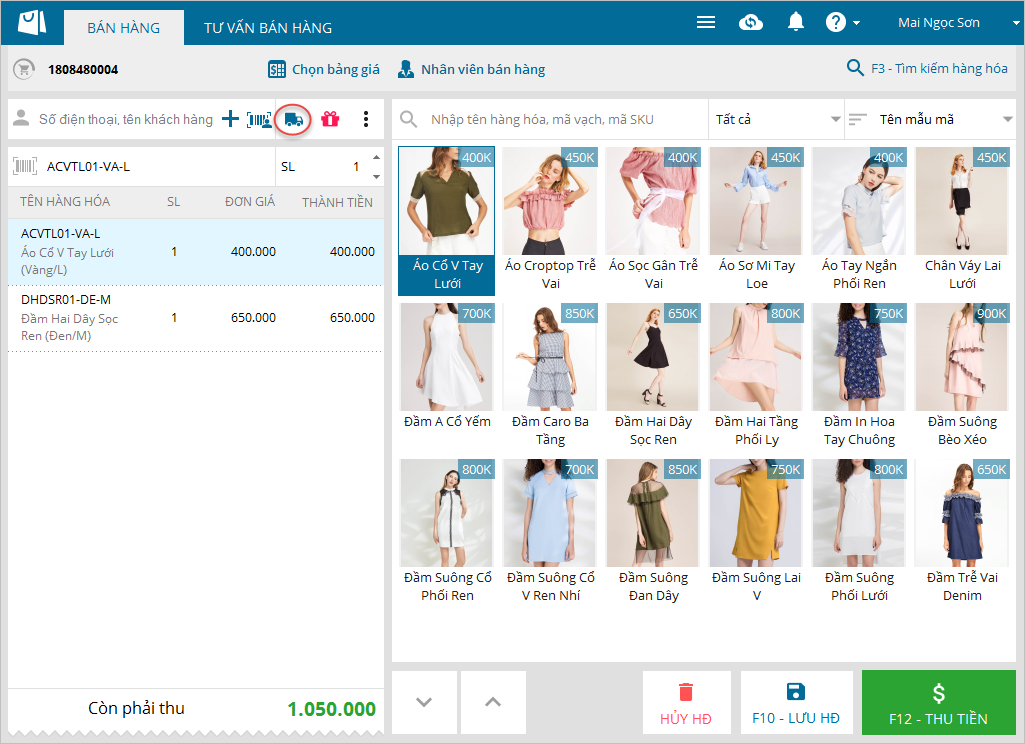Click the 'Hủy HĐ' delete button
Image resolution: width=1025 pixels, height=744 pixels.
686,704
